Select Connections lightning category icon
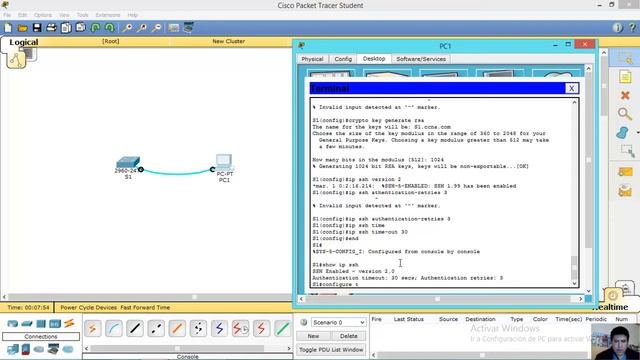The image size is (640, 360). tap(69, 324)
